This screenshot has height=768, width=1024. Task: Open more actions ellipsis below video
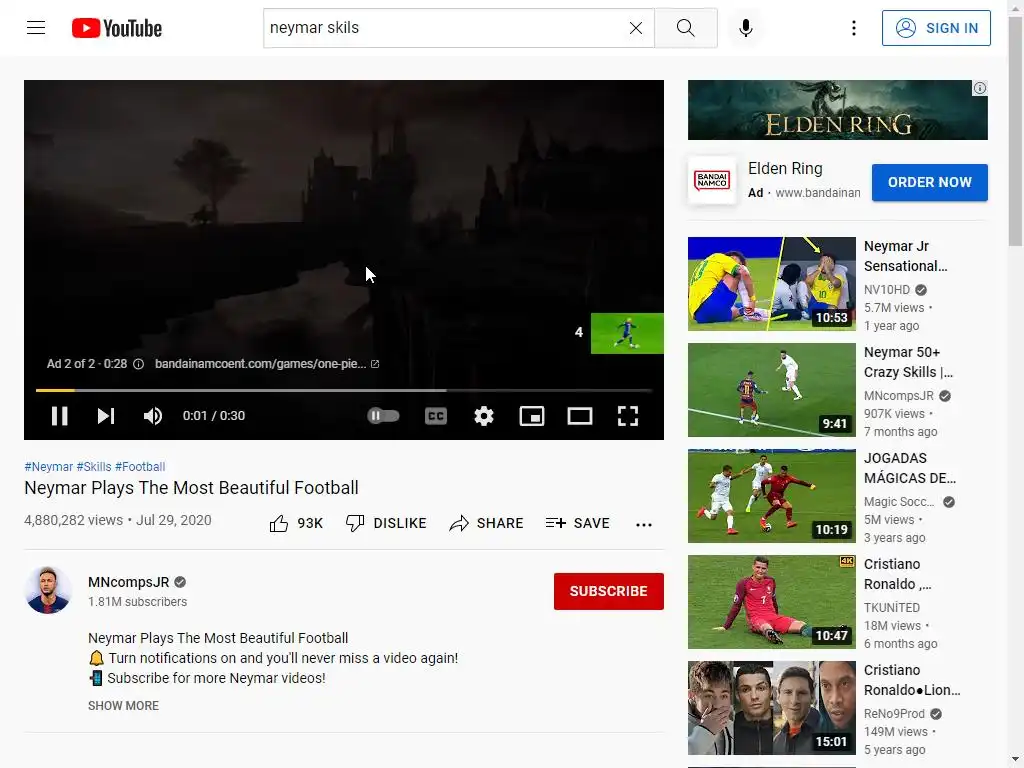point(644,524)
